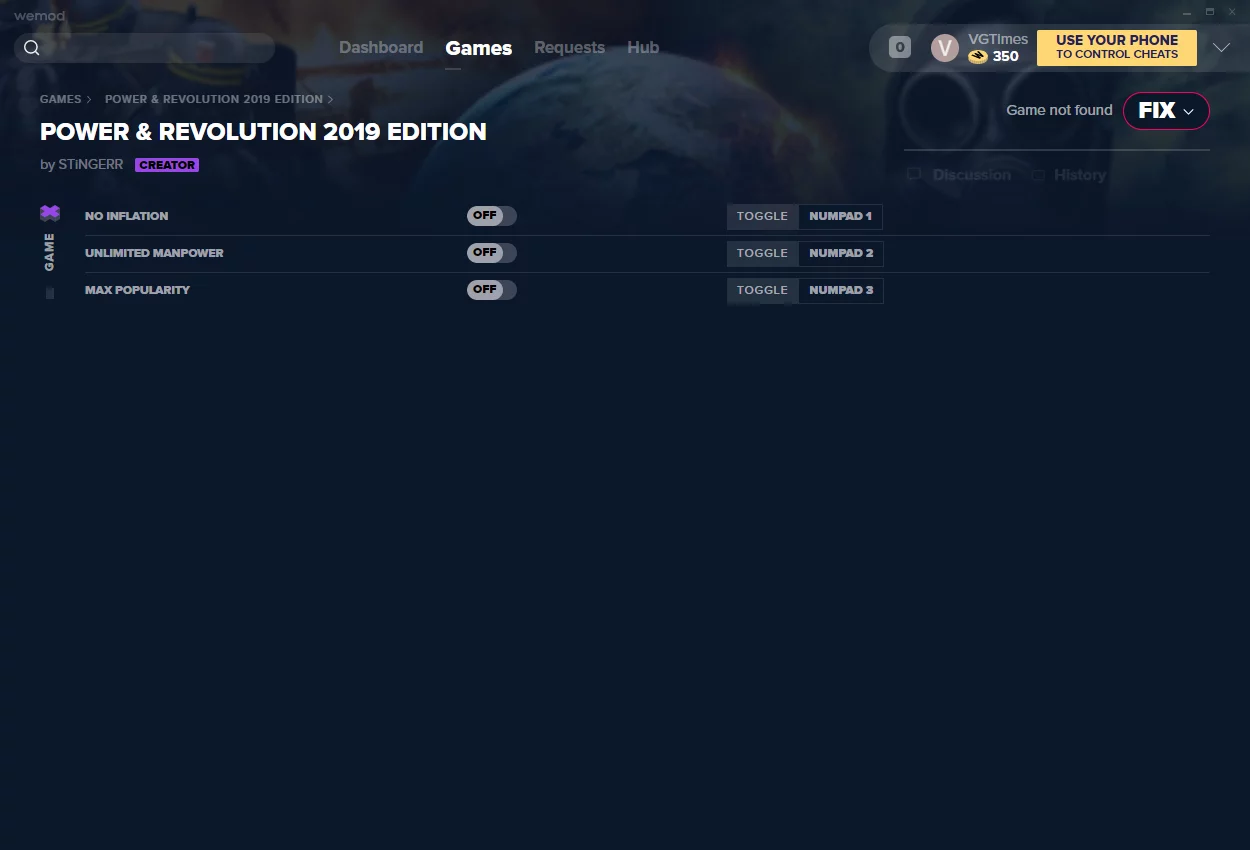Toggle the No Inflation cheat switch
The width and height of the screenshot is (1250, 850).
pos(492,216)
